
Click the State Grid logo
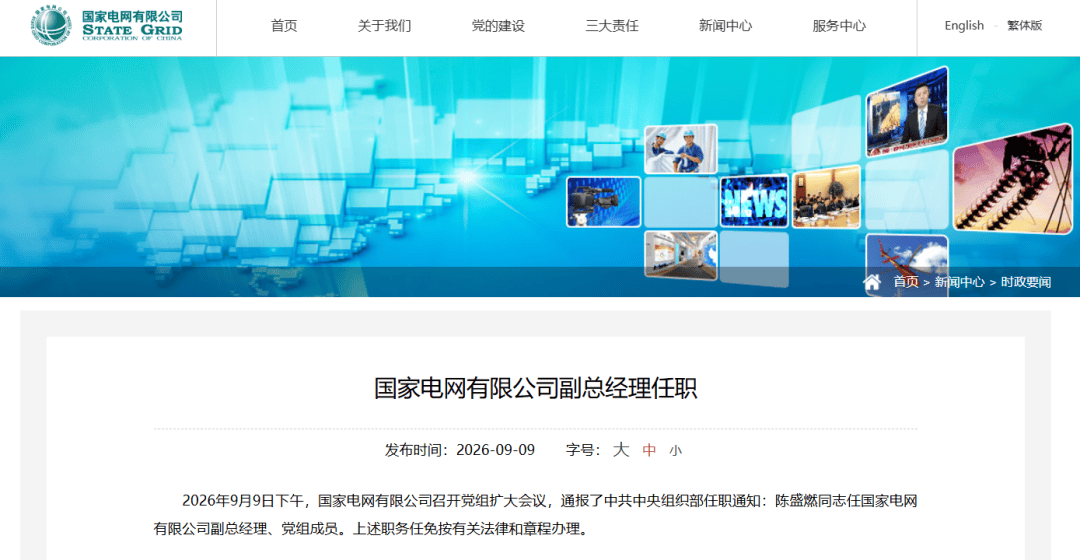click(x=107, y=26)
